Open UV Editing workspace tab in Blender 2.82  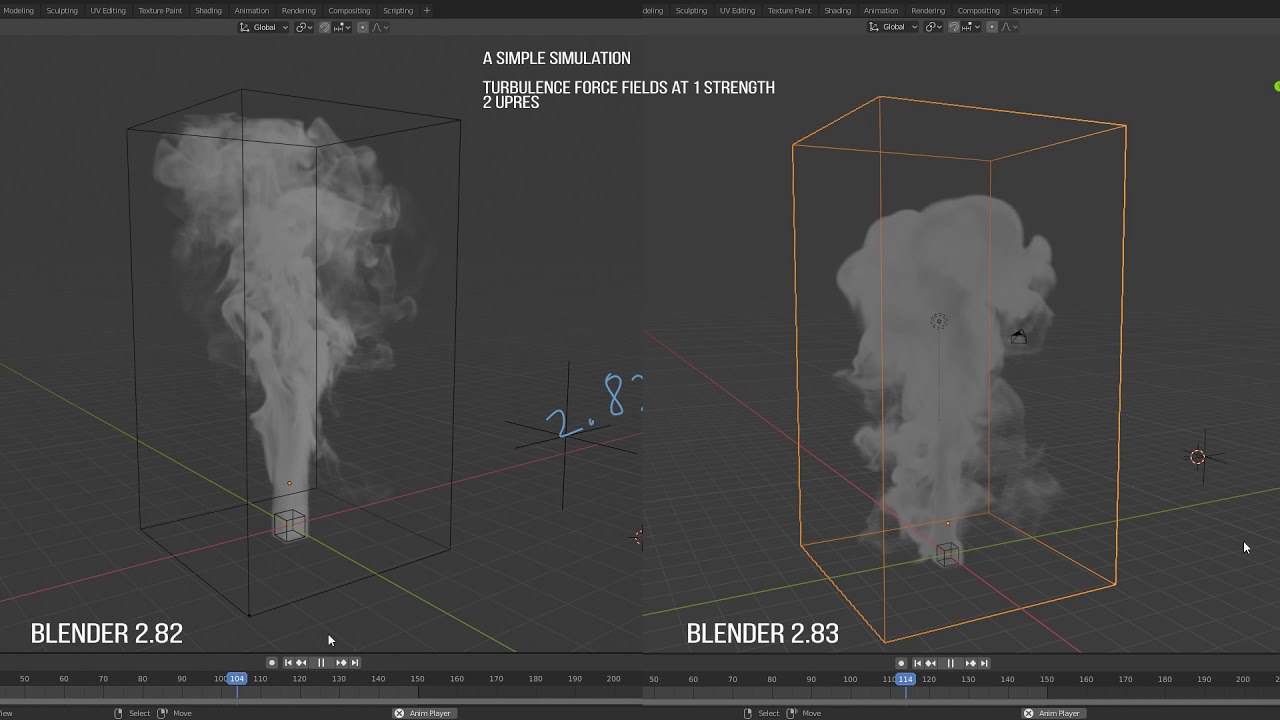click(x=108, y=10)
